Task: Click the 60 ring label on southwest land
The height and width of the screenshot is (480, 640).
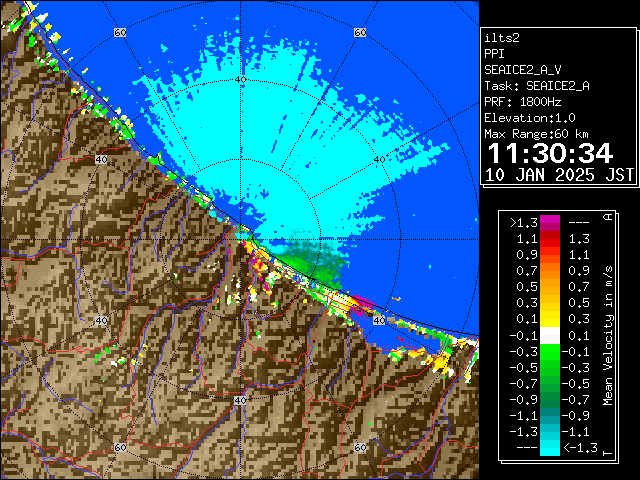Action: coord(120,447)
